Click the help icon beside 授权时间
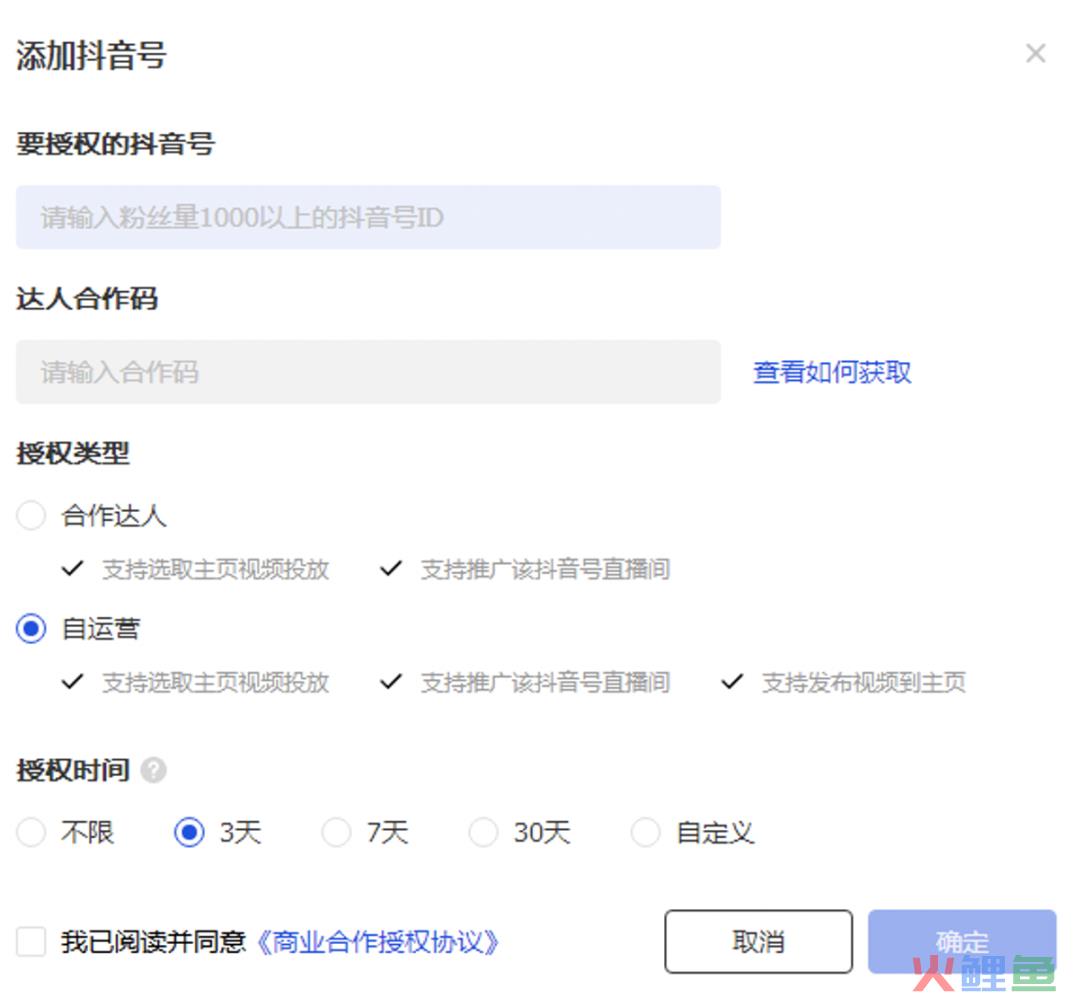The image size is (1080, 997). 153,770
